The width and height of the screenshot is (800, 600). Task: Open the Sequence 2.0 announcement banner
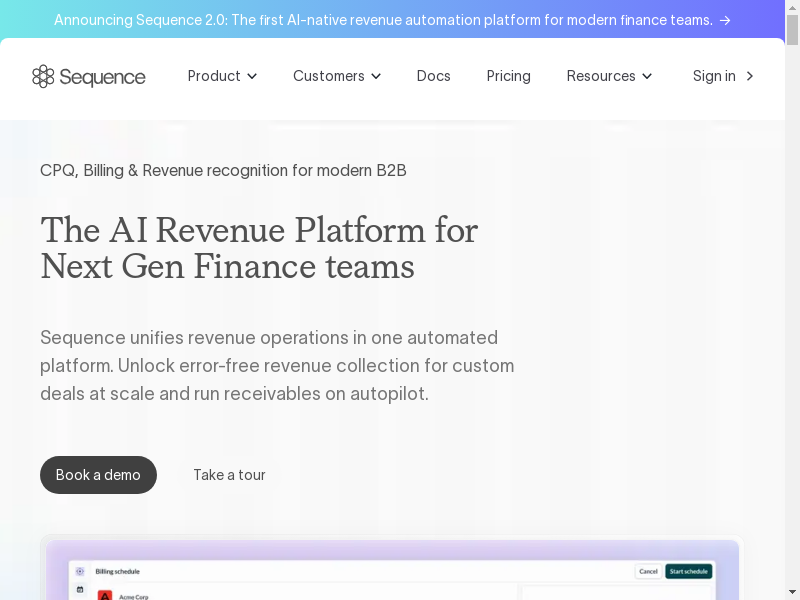pyautogui.click(x=383, y=20)
